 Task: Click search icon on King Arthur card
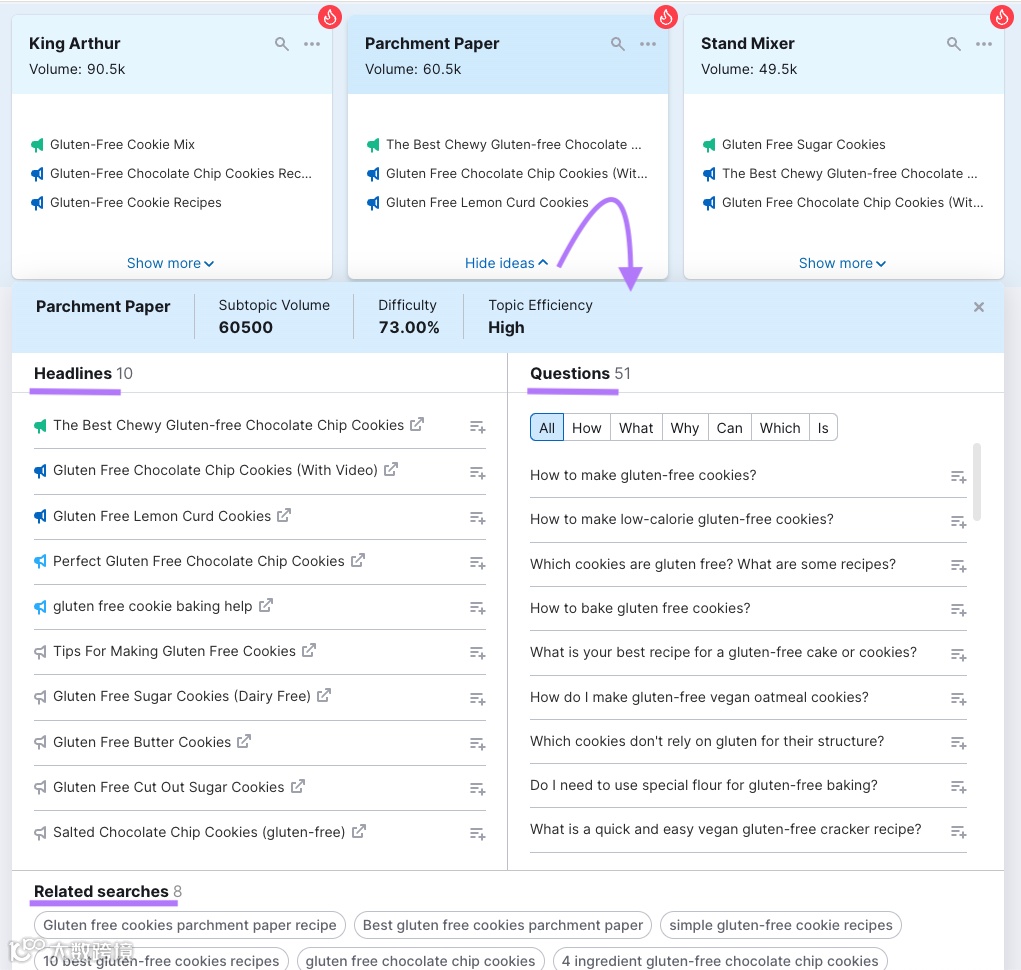282,44
